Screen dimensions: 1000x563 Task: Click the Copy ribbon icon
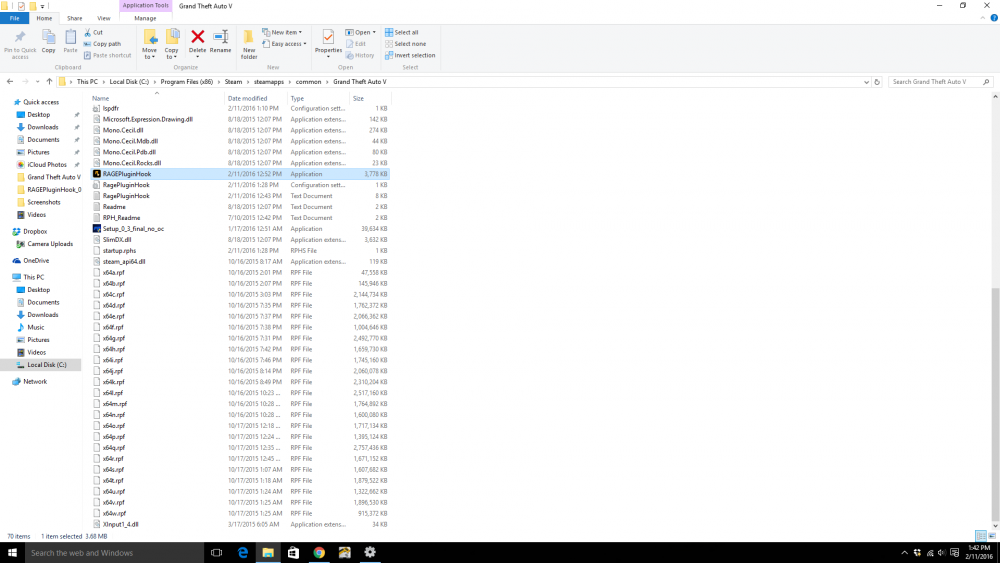tap(48, 37)
